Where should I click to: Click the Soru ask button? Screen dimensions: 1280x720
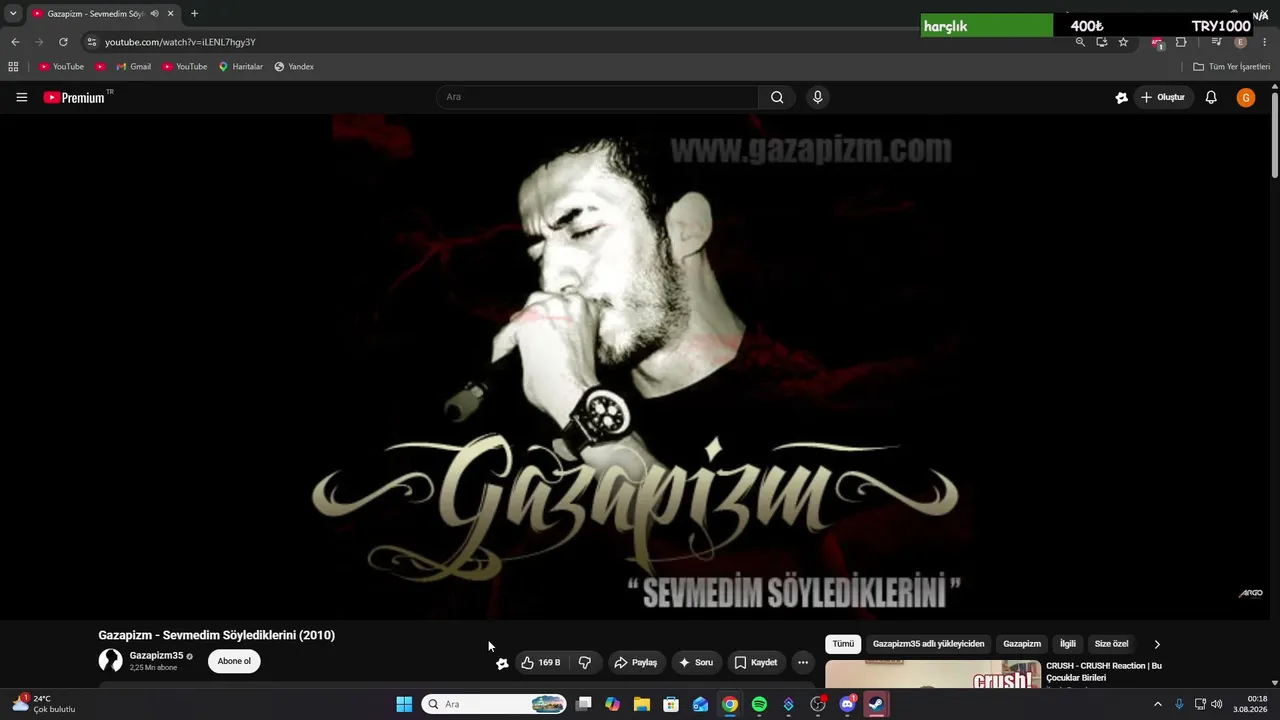point(695,662)
